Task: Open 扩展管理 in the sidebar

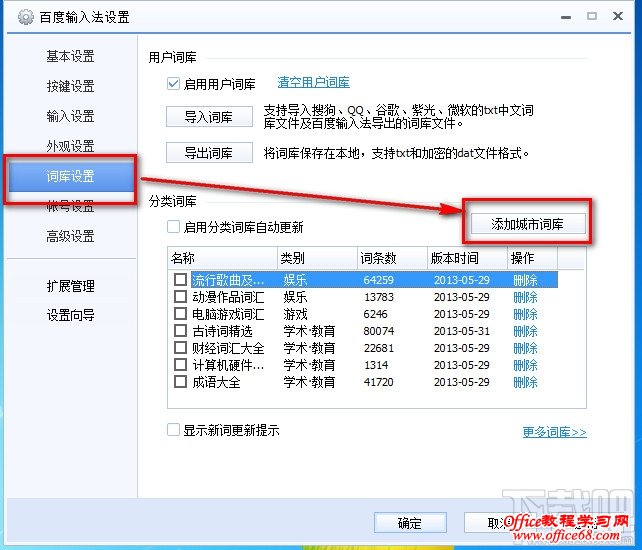Action: 70,286
